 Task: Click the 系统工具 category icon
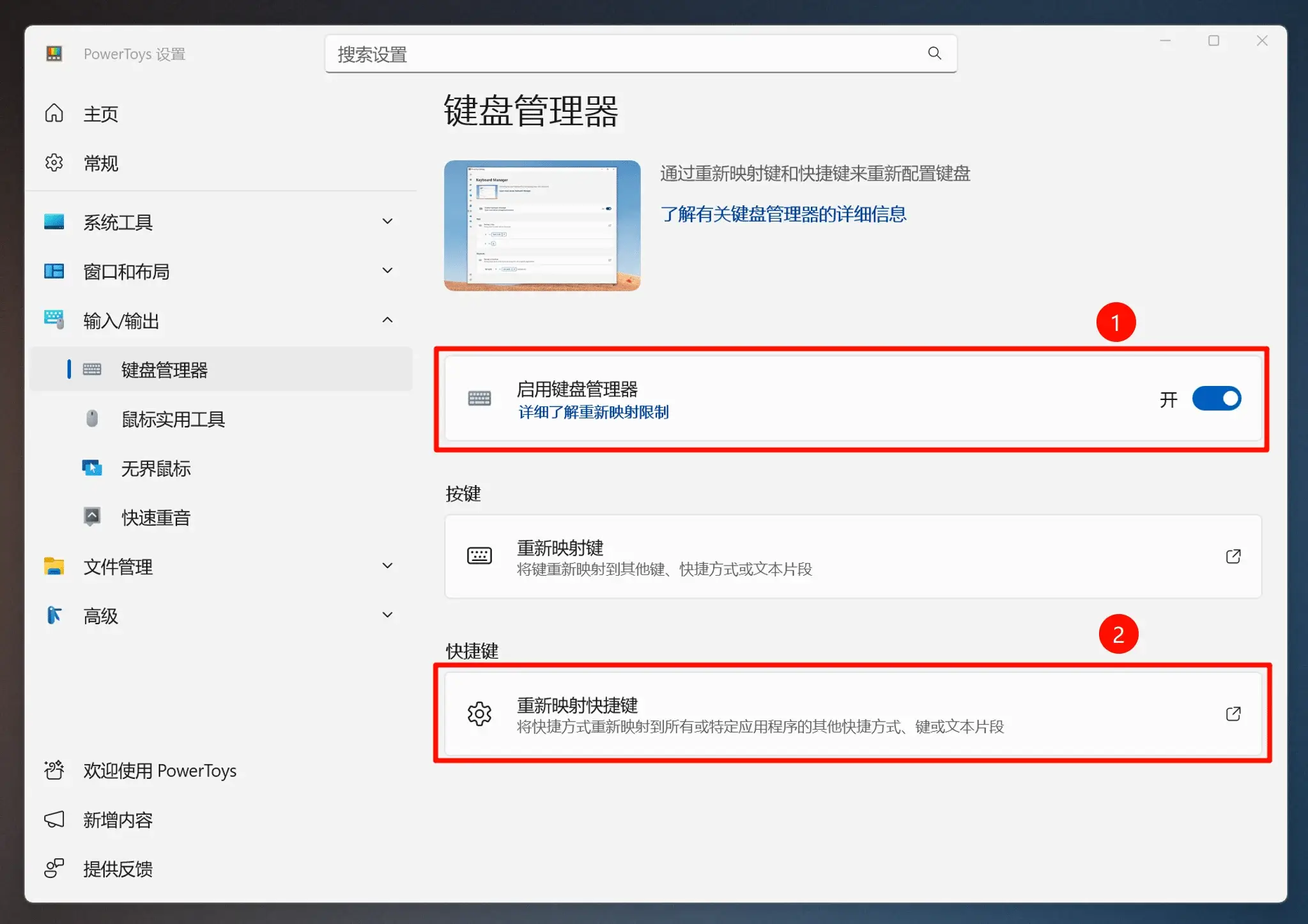point(54,222)
